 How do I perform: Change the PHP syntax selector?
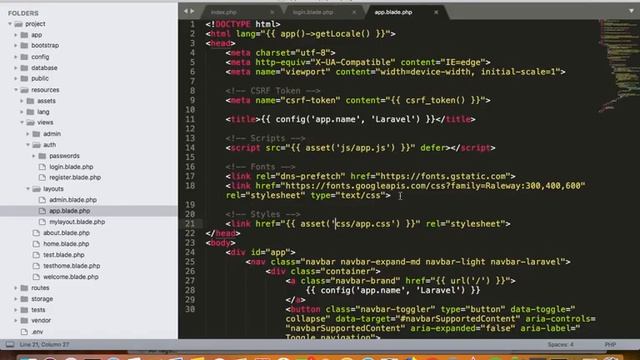(x=610, y=344)
